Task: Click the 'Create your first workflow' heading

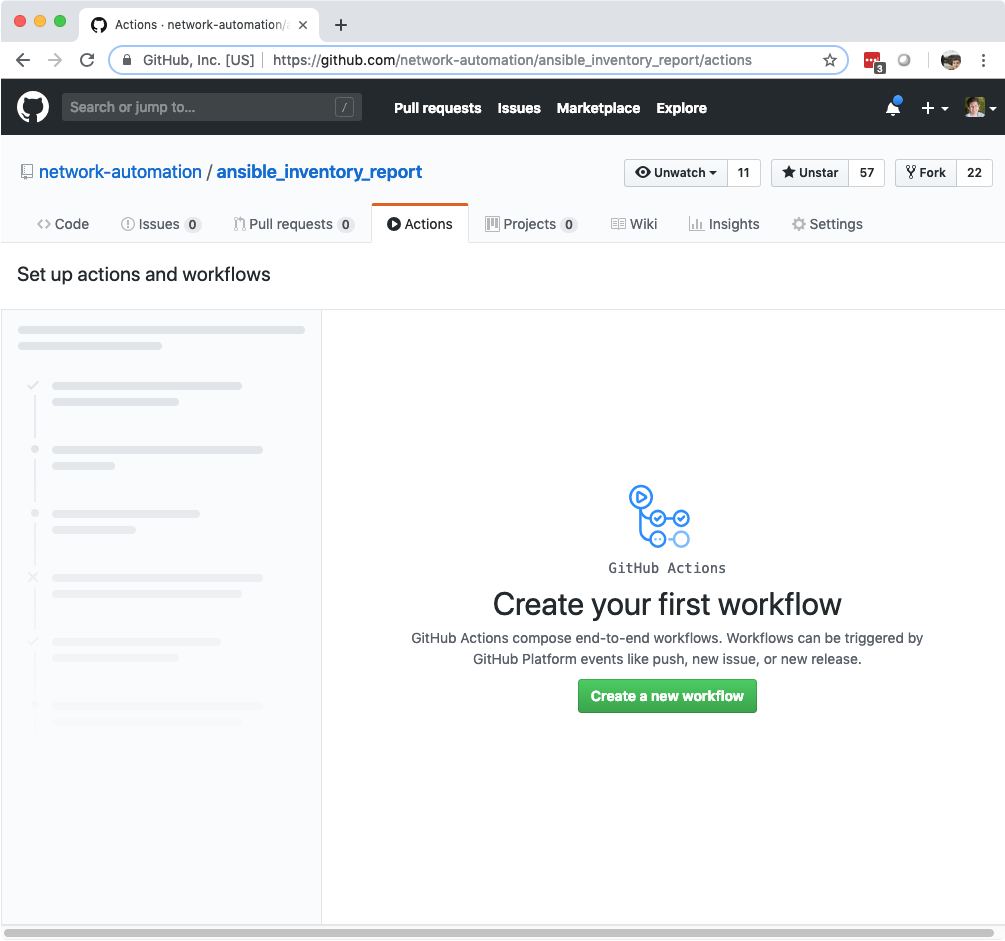Action: click(667, 604)
